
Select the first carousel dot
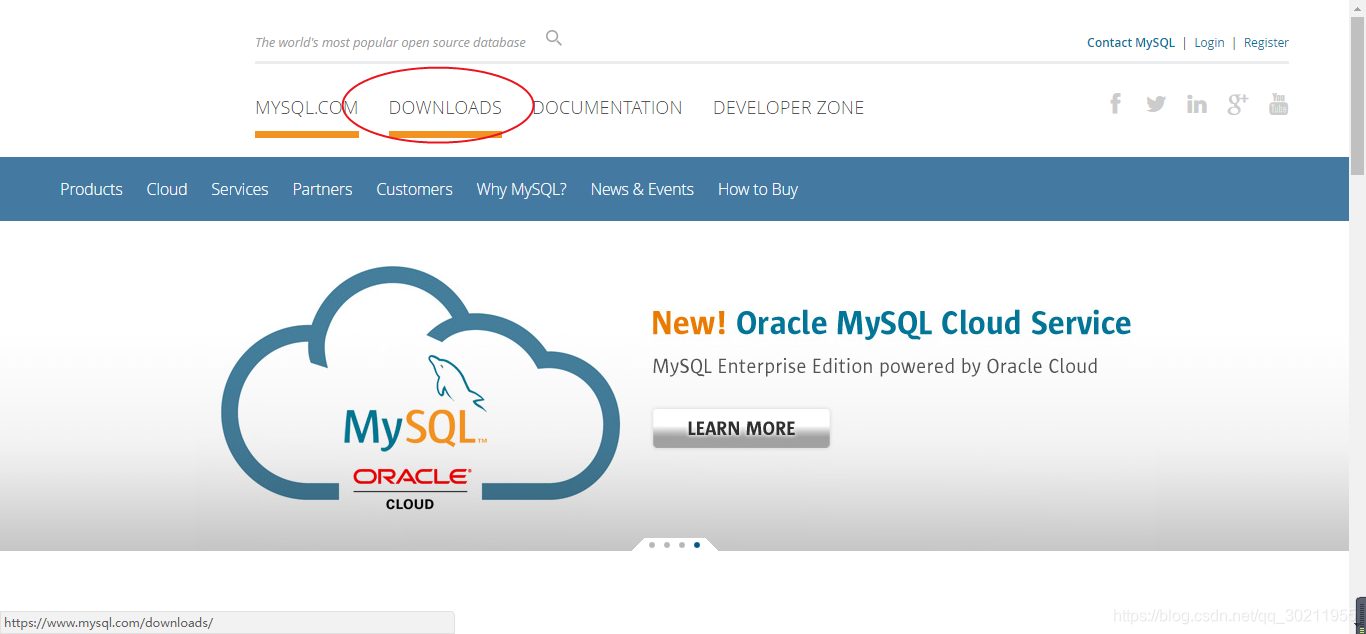click(x=652, y=545)
